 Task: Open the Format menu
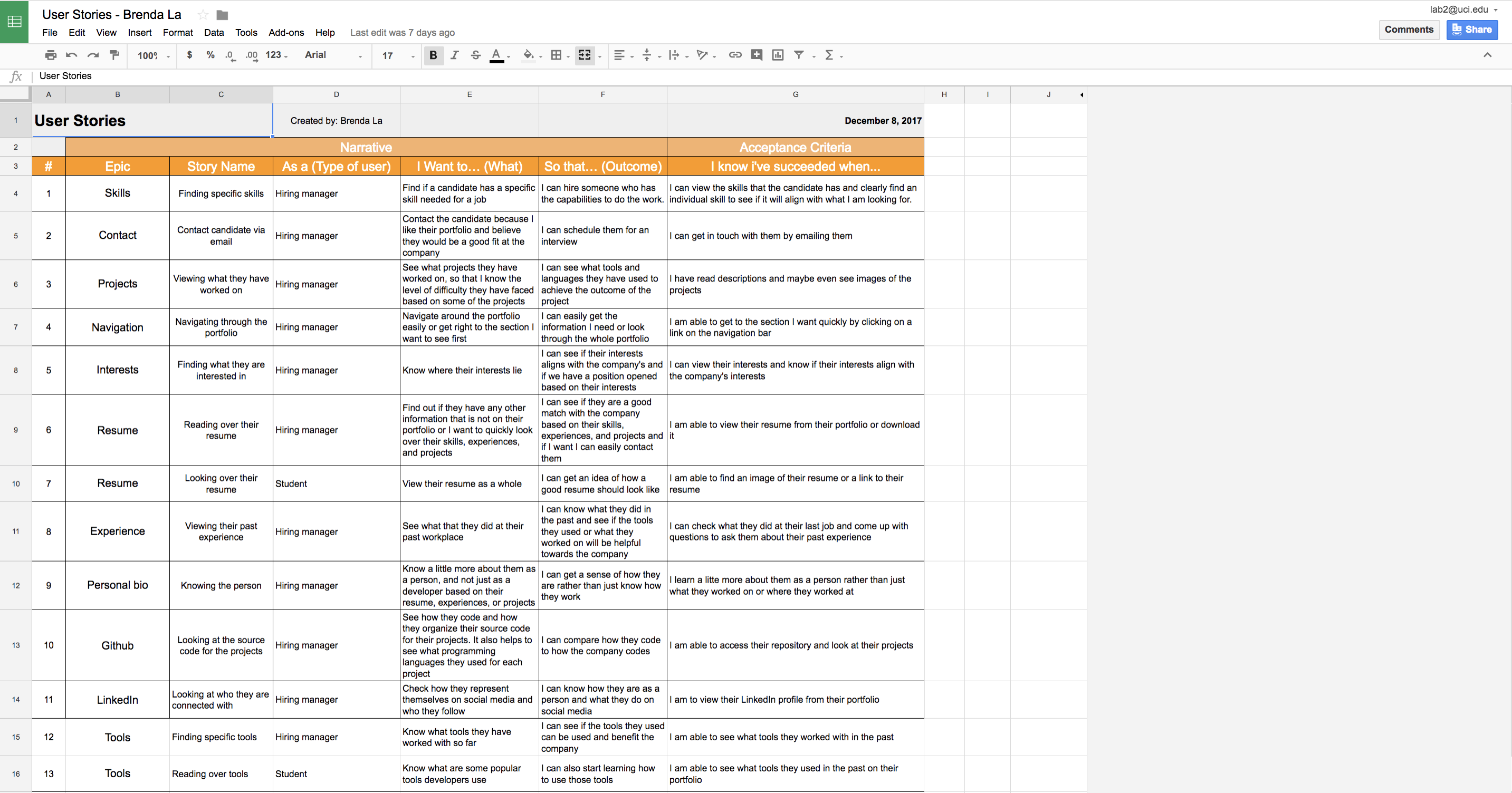(177, 33)
